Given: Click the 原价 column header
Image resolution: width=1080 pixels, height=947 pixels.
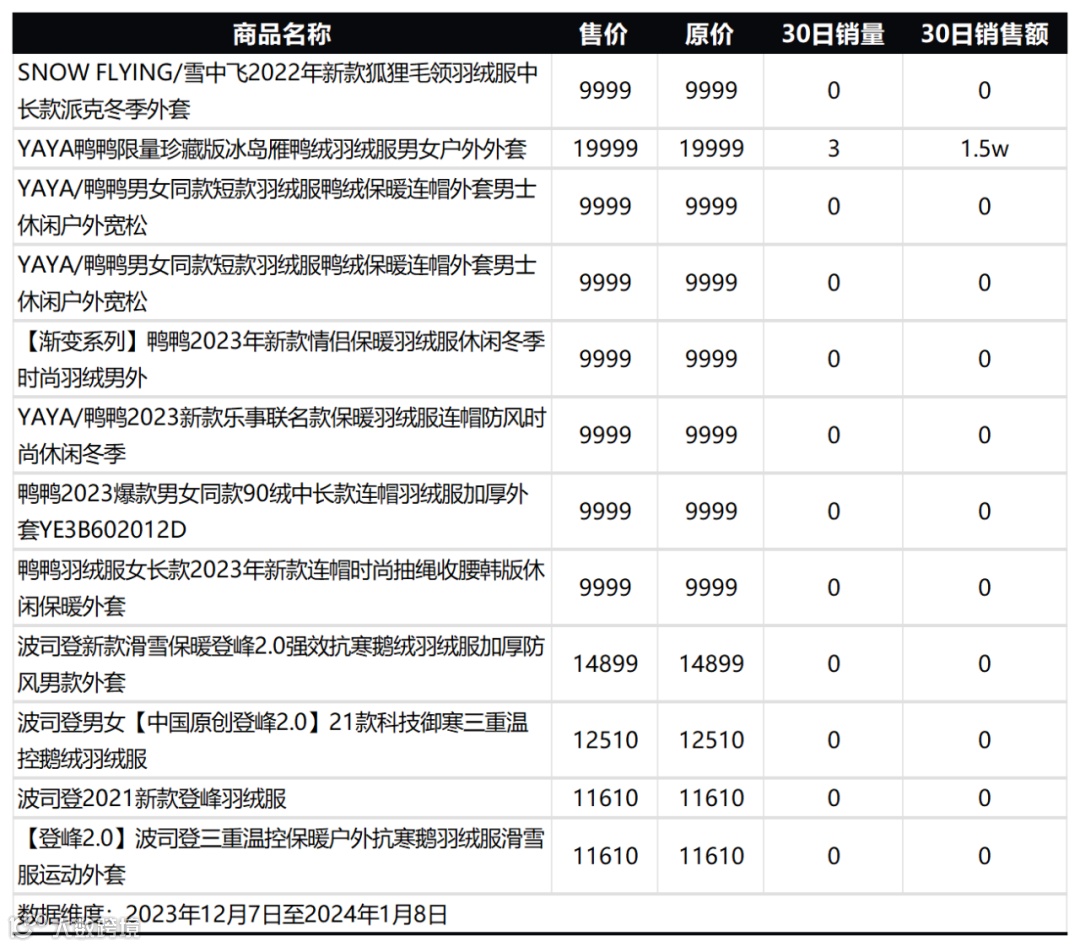Looking at the screenshot, I should click(710, 34).
